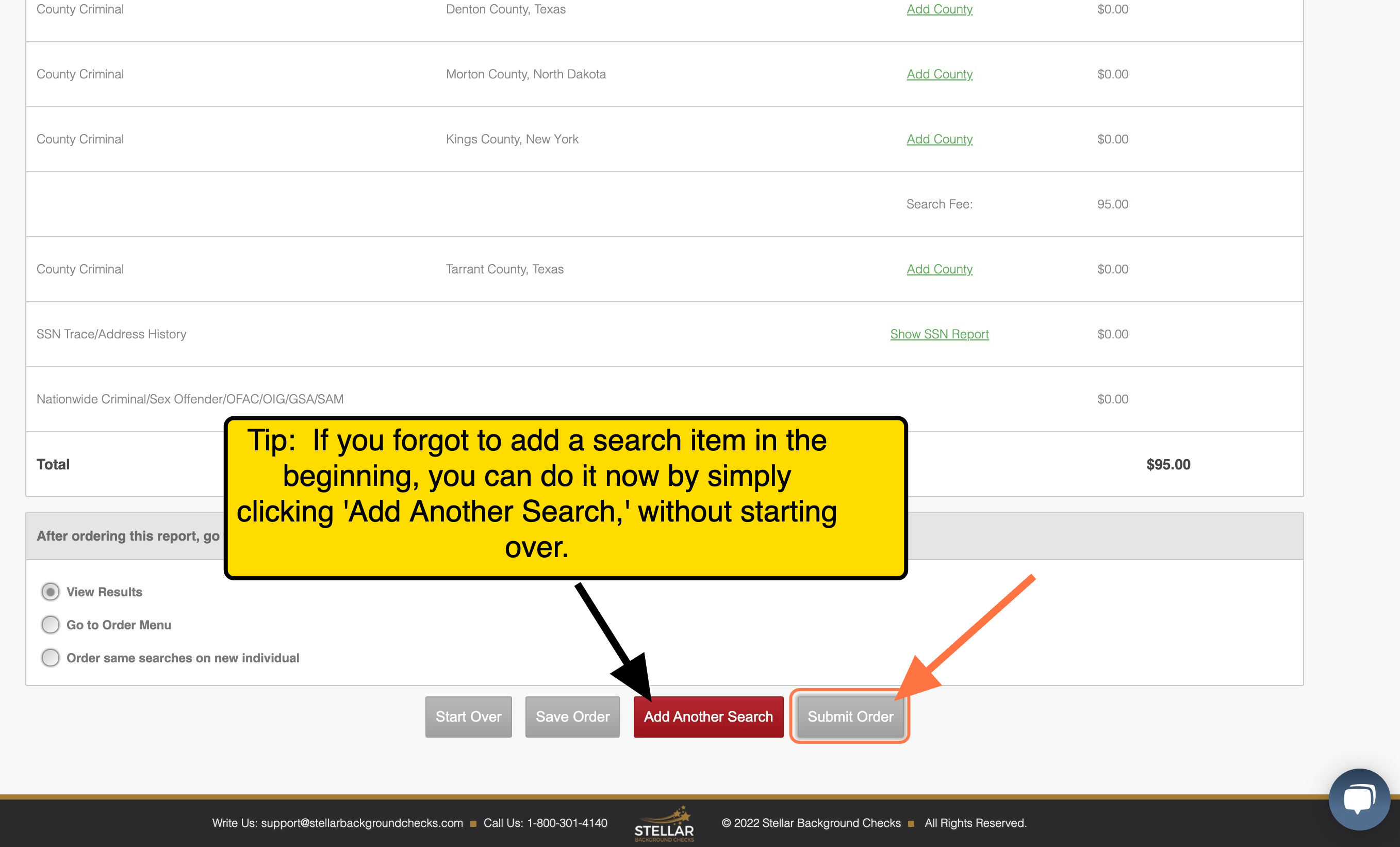Click Kings County, New York text
The image size is (1400, 847).
point(512,139)
